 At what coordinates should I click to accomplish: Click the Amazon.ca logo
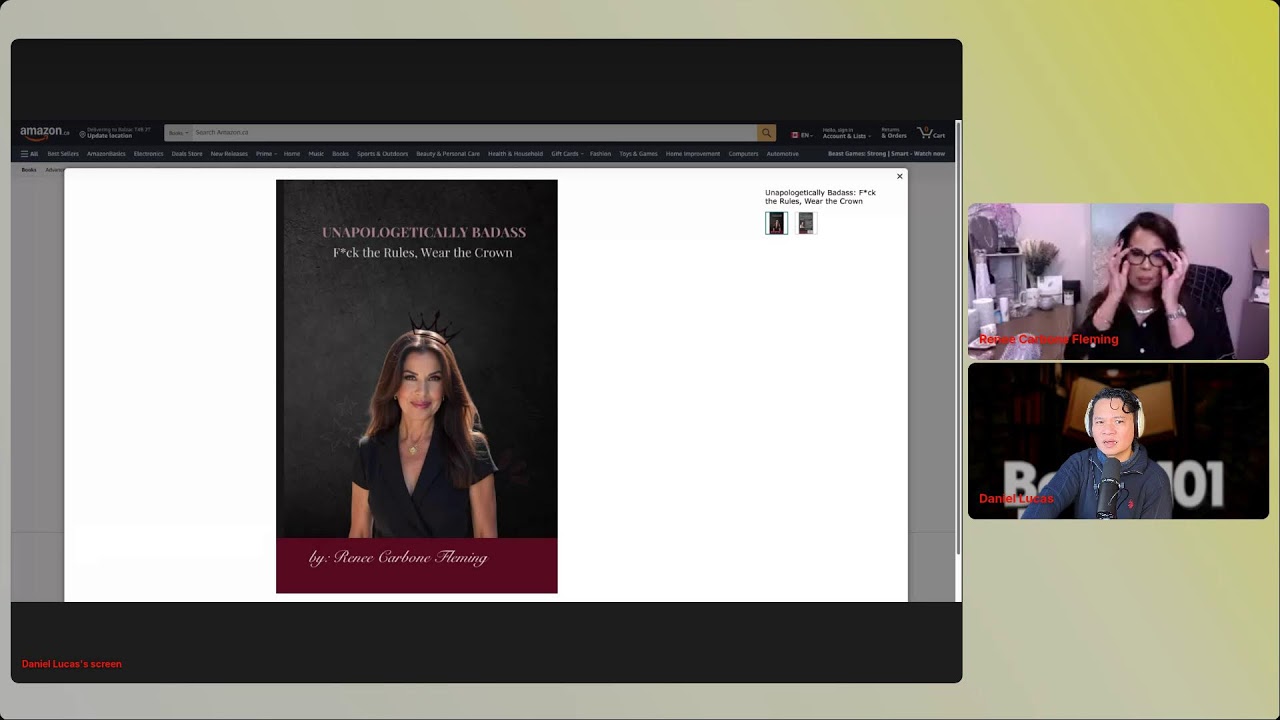tap(45, 133)
